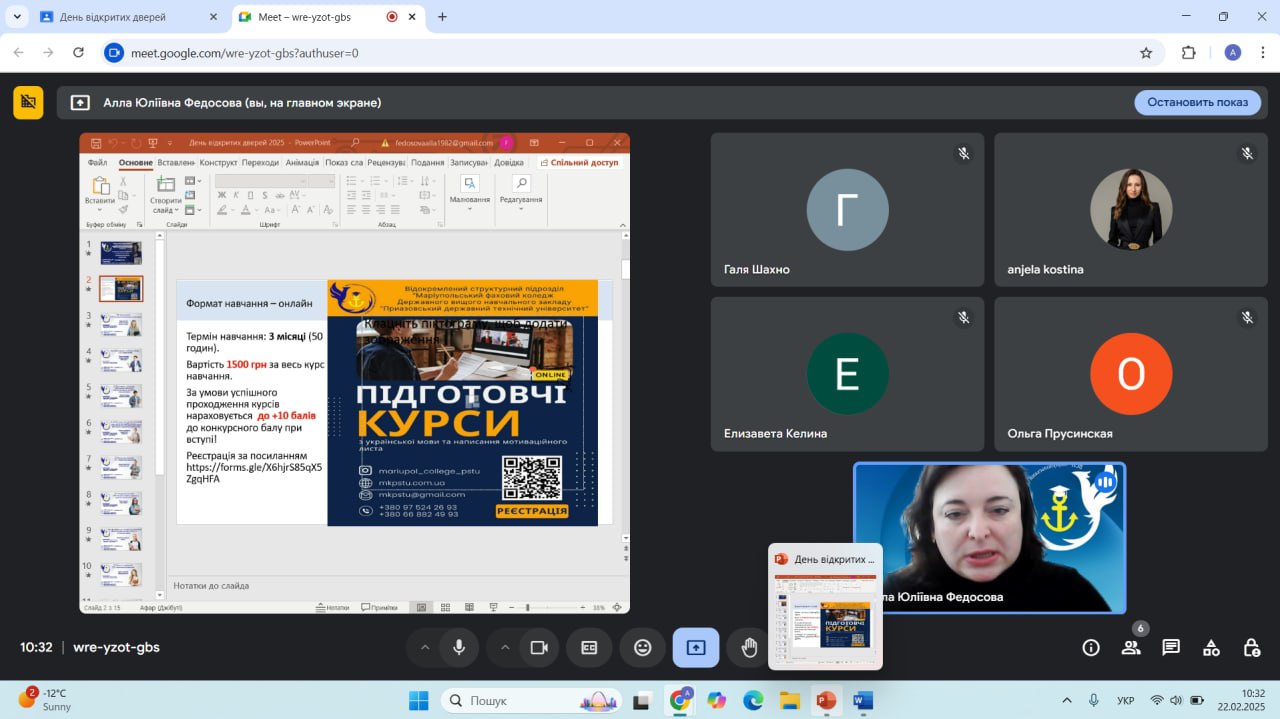Show hidden icons in system tray
The height and width of the screenshot is (719, 1280).
point(1067,700)
